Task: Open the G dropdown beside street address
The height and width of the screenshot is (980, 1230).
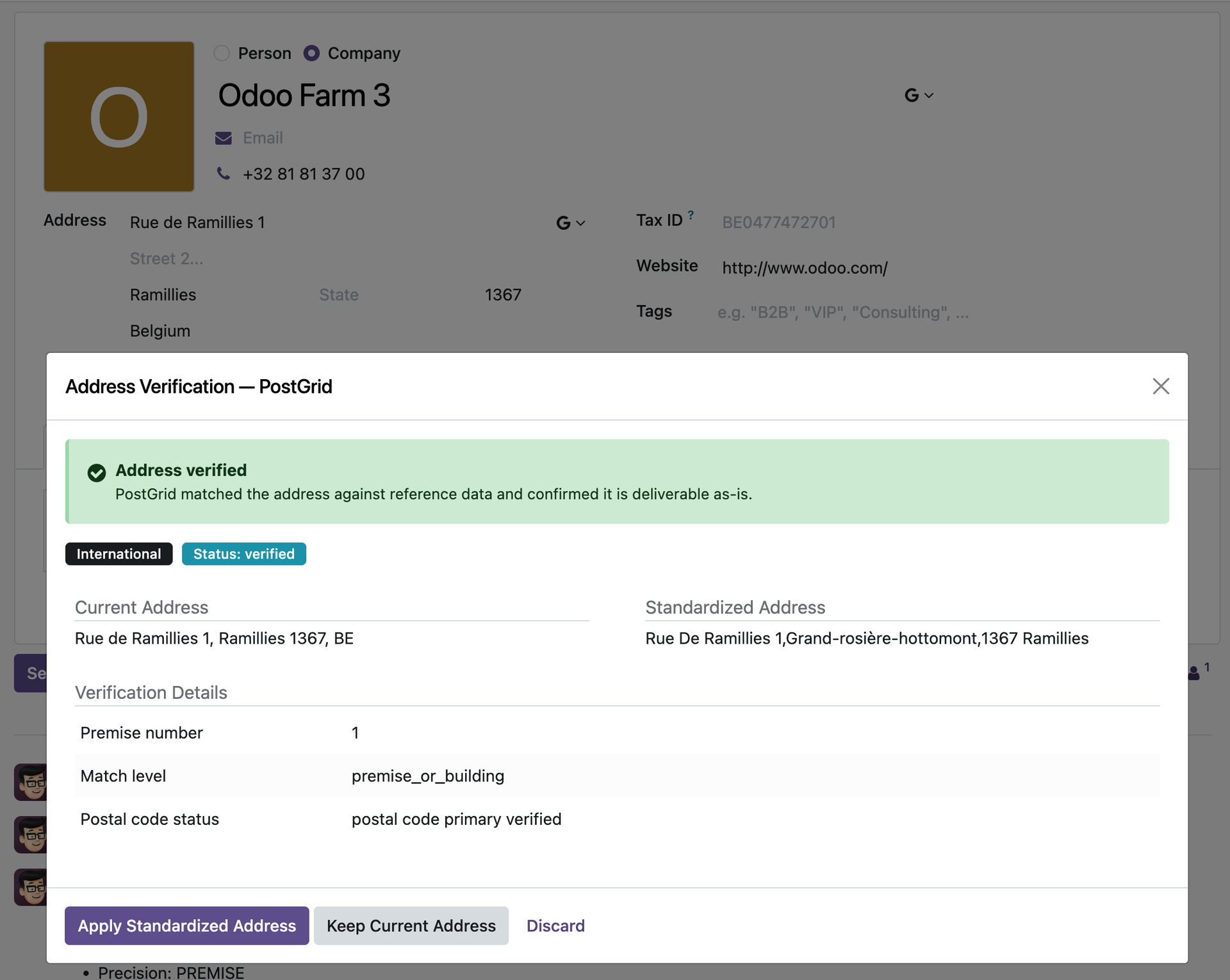Action: (570, 223)
